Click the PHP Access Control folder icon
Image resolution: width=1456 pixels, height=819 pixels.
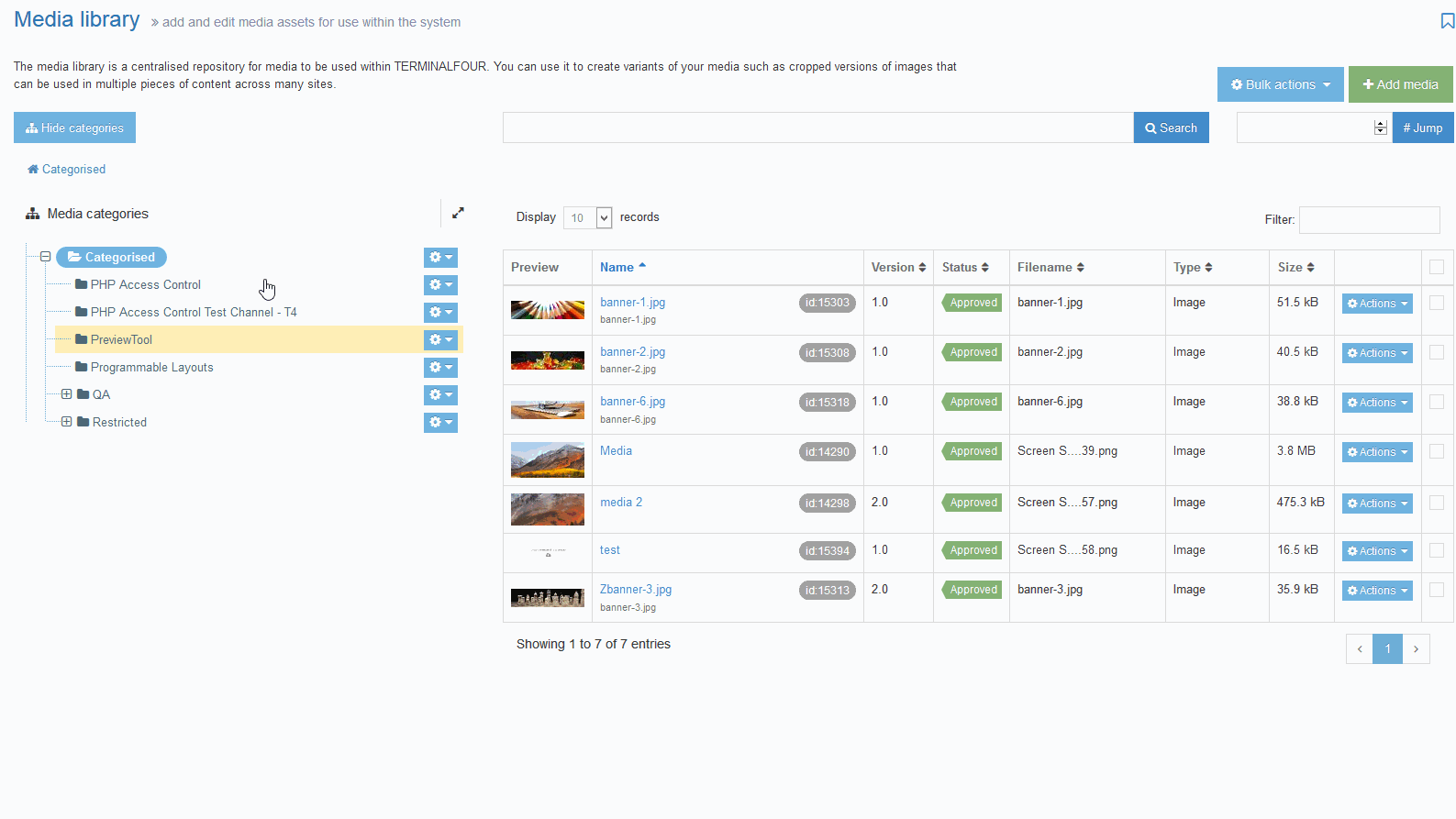click(82, 284)
